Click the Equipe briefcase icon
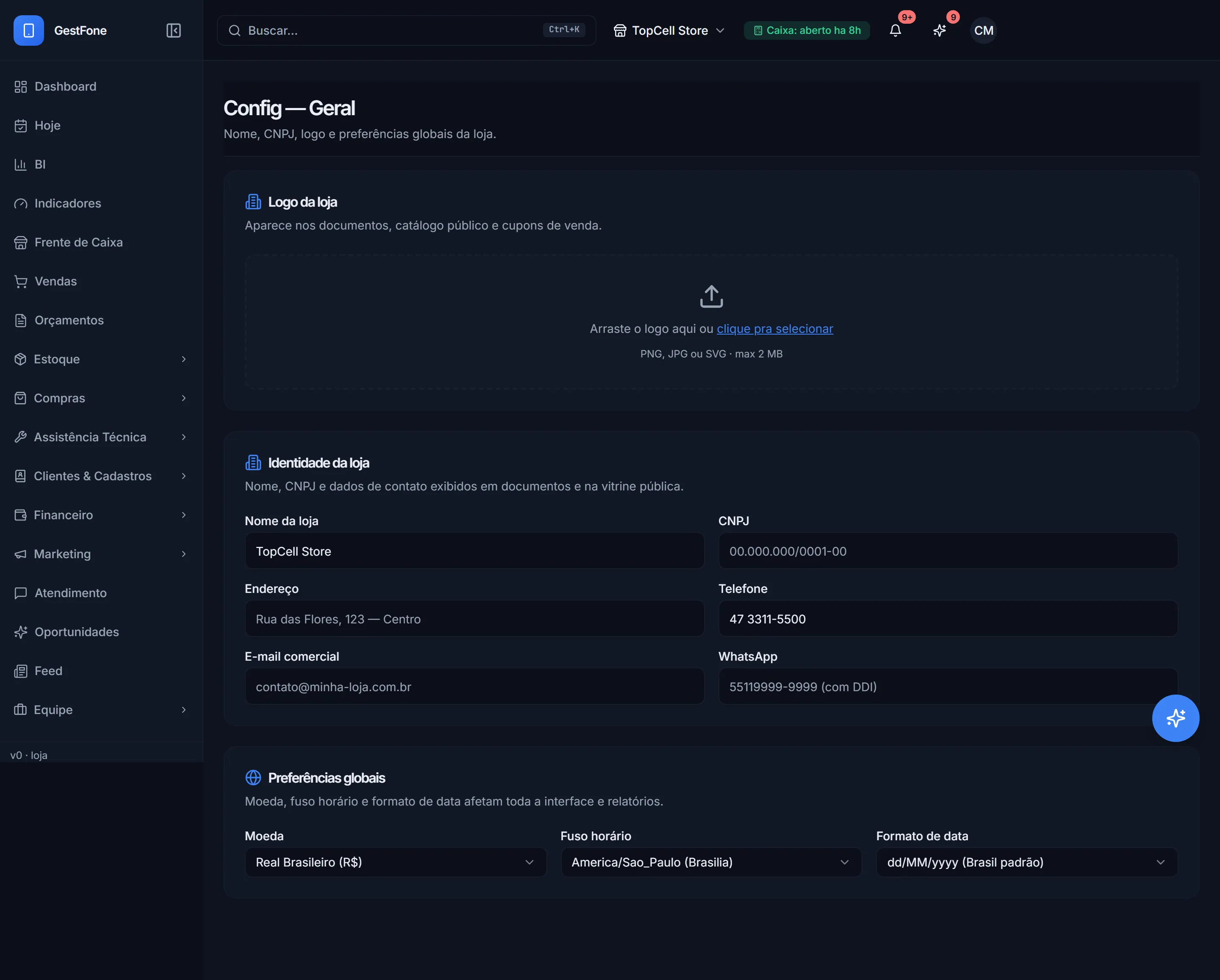The height and width of the screenshot is (980, 1220). click(20, 709)
